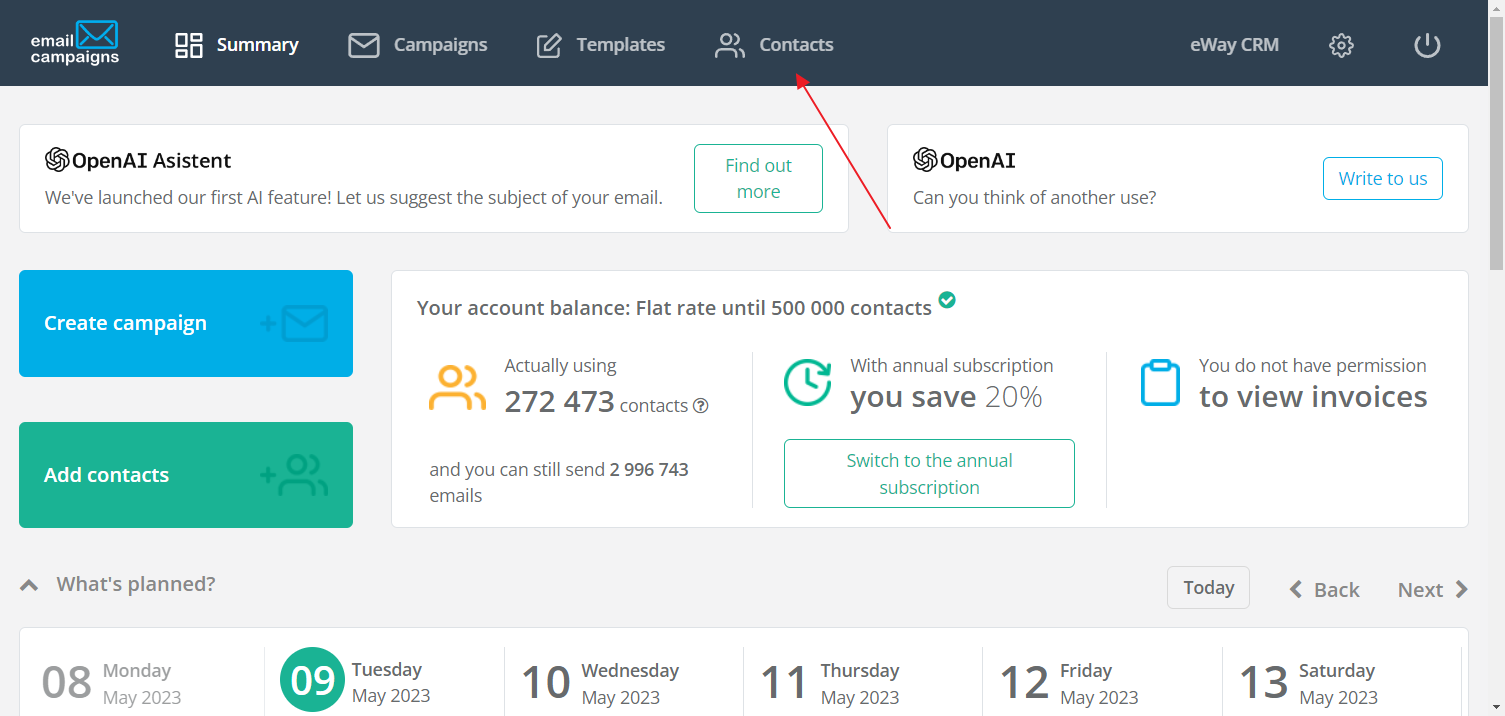Image resolution: width=1505 pixels, height=716 pixels.
Task: Click the Contacts people icon
Action: pyautogui.click(x=730, y=45)
